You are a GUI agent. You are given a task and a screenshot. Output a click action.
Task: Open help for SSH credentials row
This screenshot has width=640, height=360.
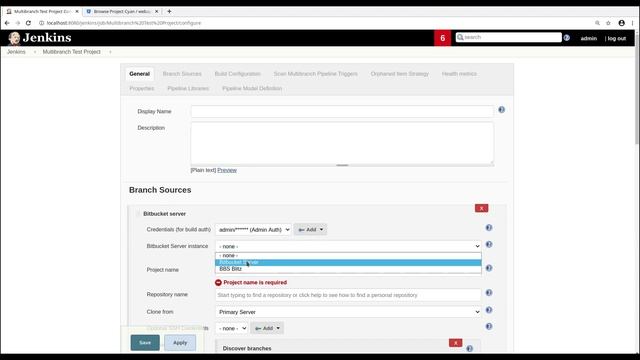pos(489,327)
